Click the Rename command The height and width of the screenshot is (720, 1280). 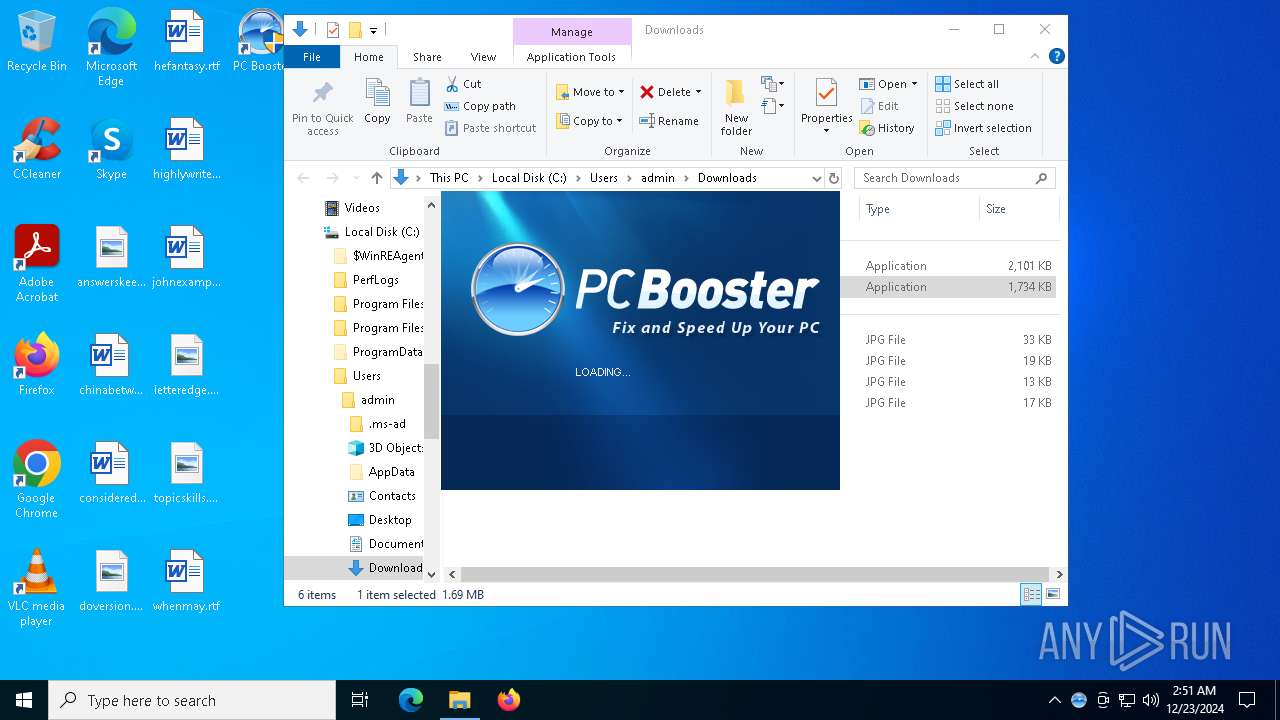(669, 121)
